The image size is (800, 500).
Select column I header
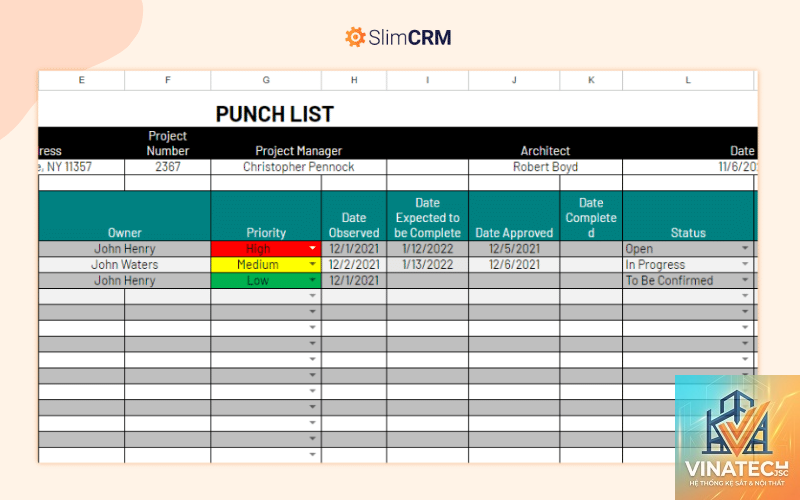point(428,80)
